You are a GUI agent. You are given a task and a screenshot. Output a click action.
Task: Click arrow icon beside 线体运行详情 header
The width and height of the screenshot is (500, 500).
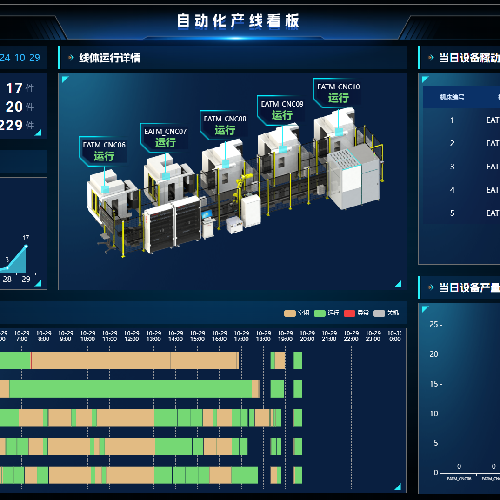(70, 58)
